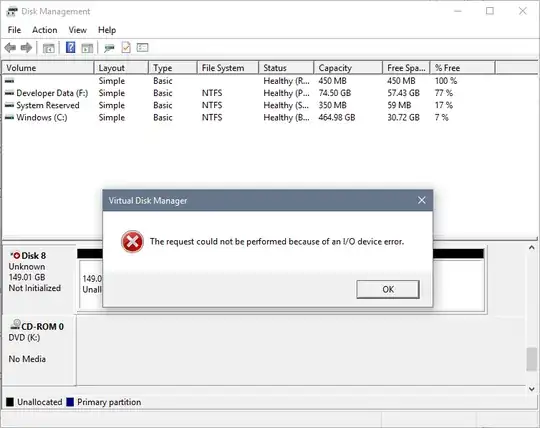Click the blue Primary partition legend swatch
Viewport: 540px width, 428px height.
pos(70,402)
